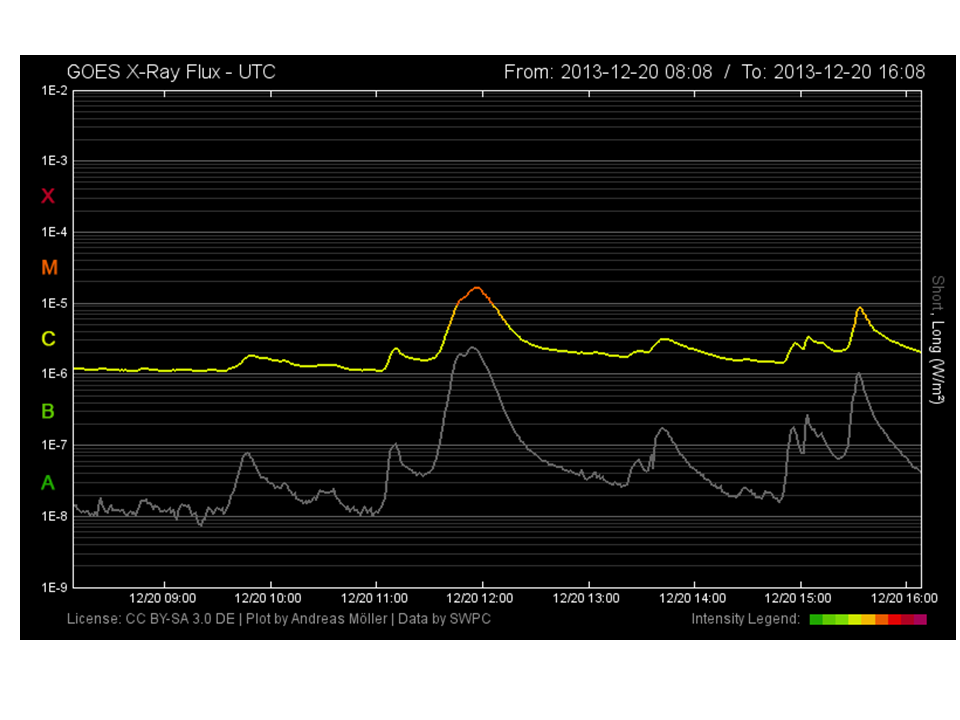Click the 12/20 12:00 time axis label
The width and height of the screenshot is (960, 720).
482,598
